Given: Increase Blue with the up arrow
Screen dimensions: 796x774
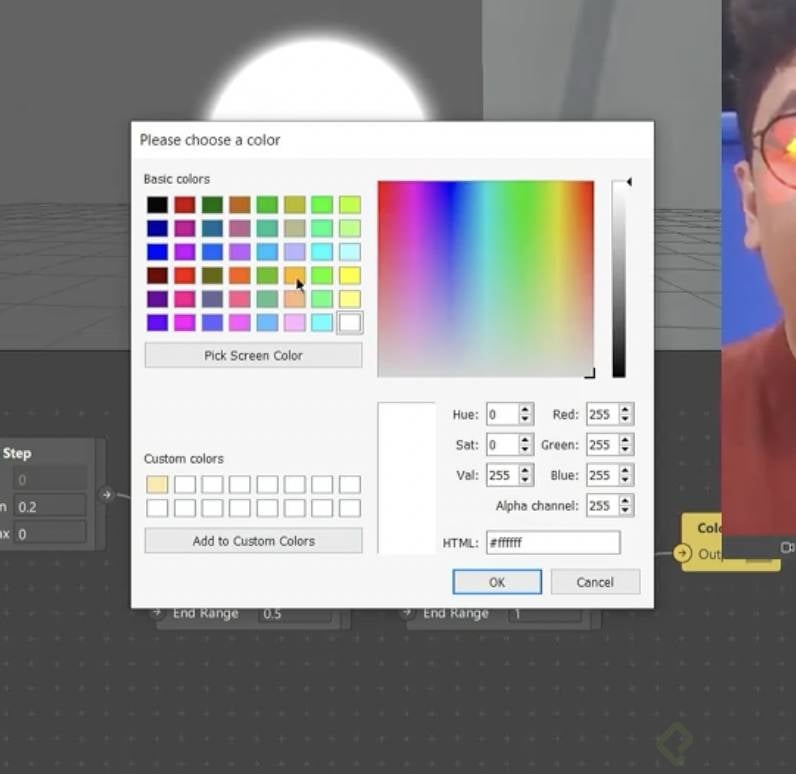Looking at the screenshot, I should tap(625, 470).
